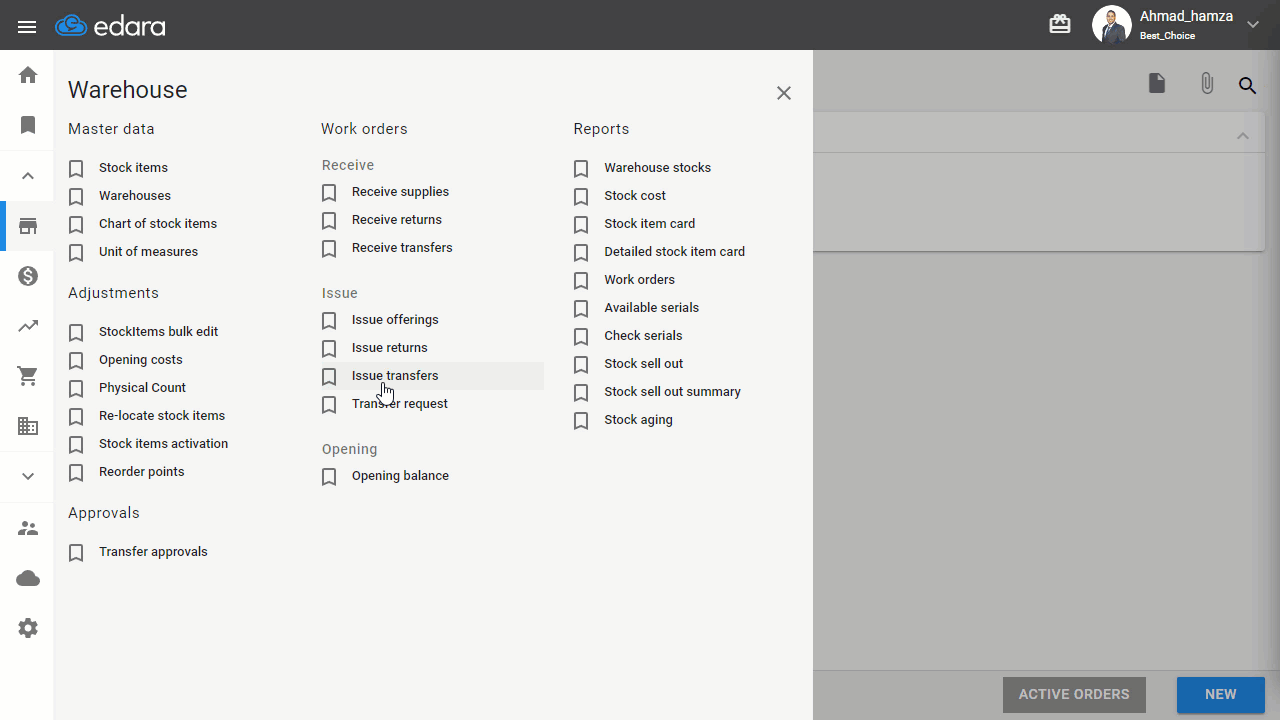This screenshot has height=720, width=1280.
Task: Close the Warehouse menu panel
Action: pyautogui.click(x=784, y=93)
